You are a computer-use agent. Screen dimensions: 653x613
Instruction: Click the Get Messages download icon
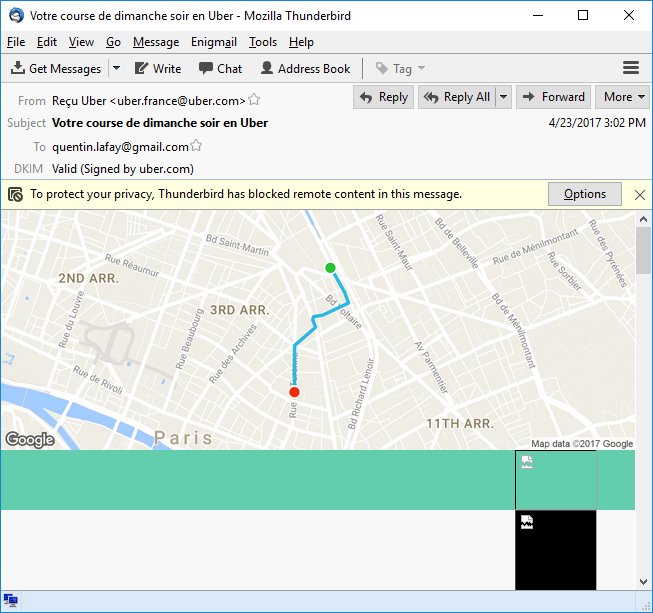click(x=17, y=68)
